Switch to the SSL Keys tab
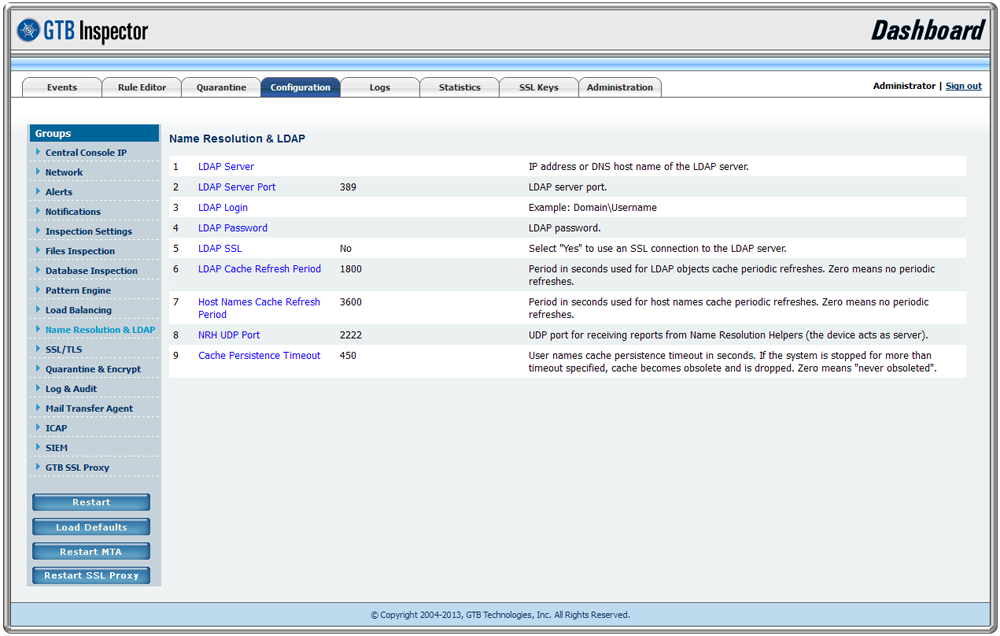This screenshot has width=1000, height=636. (x=538, y=87)
